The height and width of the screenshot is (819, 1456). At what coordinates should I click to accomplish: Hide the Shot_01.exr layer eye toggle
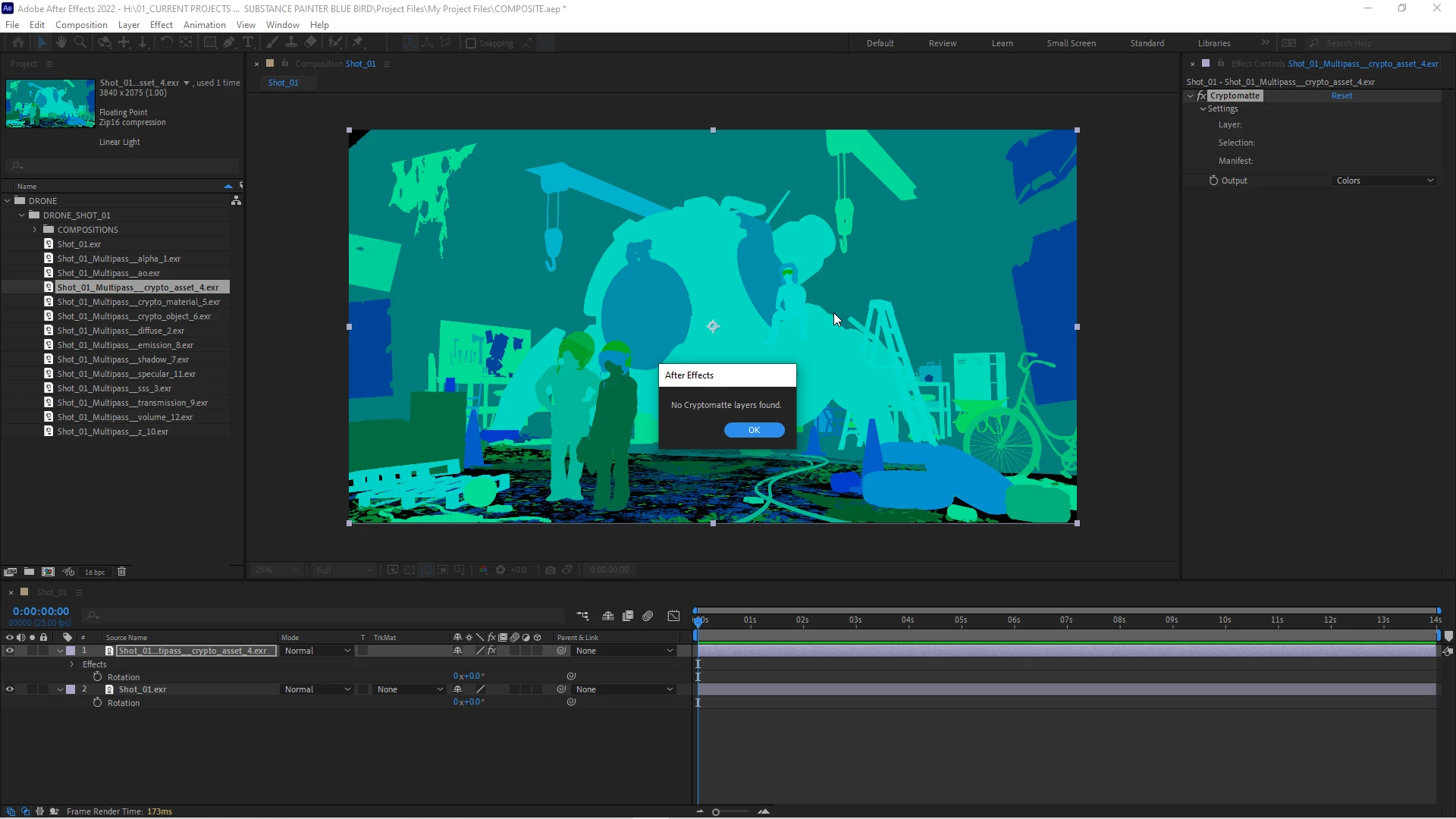(10, 689)
